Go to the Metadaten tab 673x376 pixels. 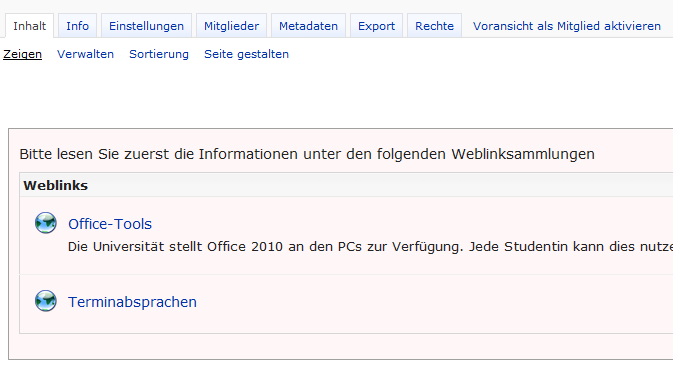tap(308, 26)
